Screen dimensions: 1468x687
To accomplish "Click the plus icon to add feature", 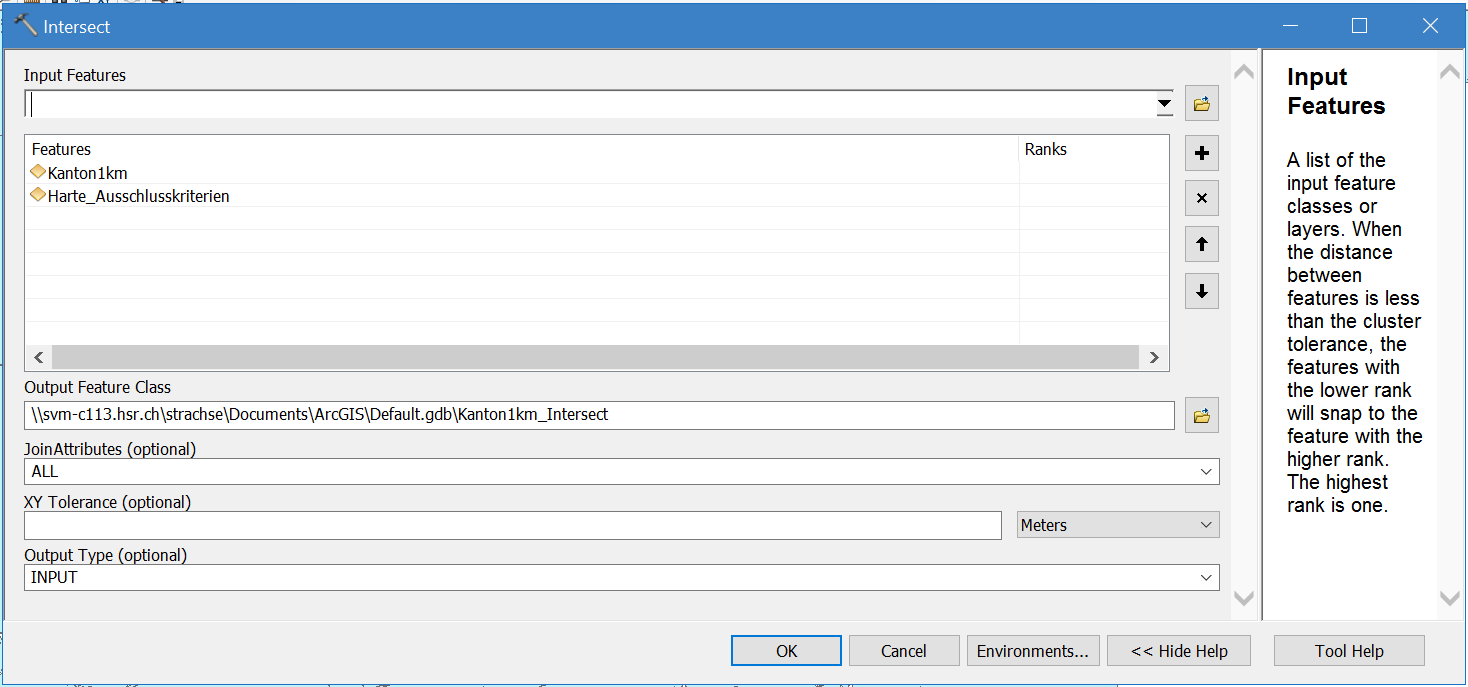I will pos(1201,153).
